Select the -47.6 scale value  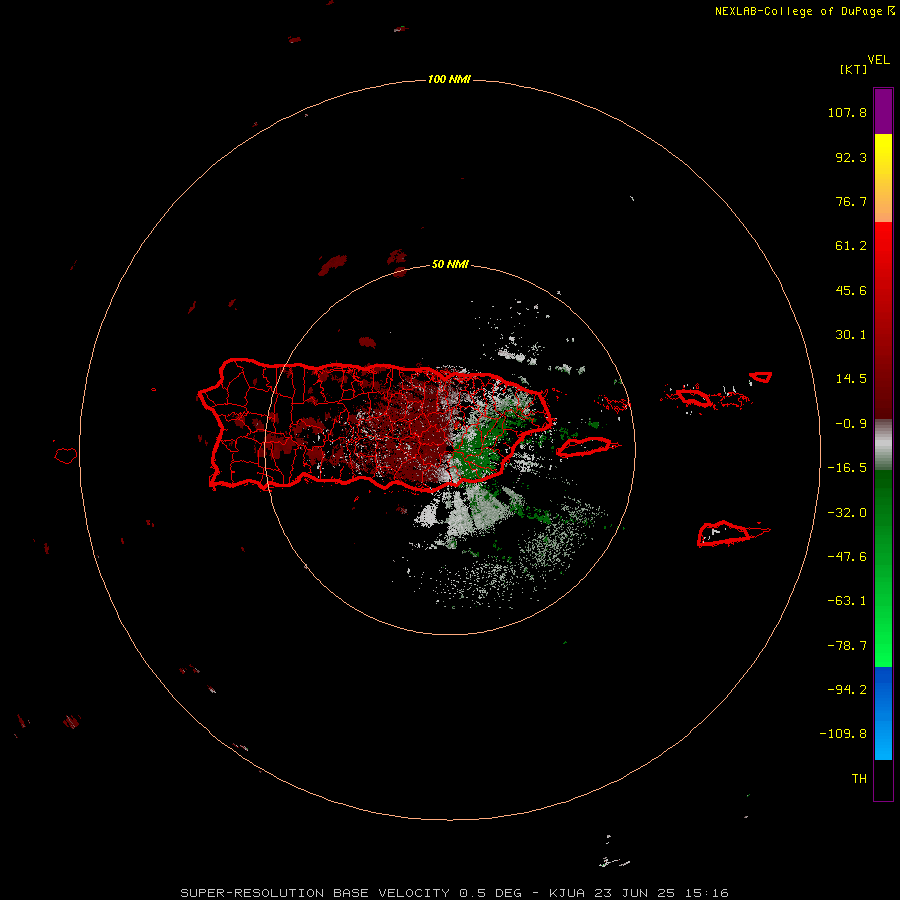(x=847, y=557)
